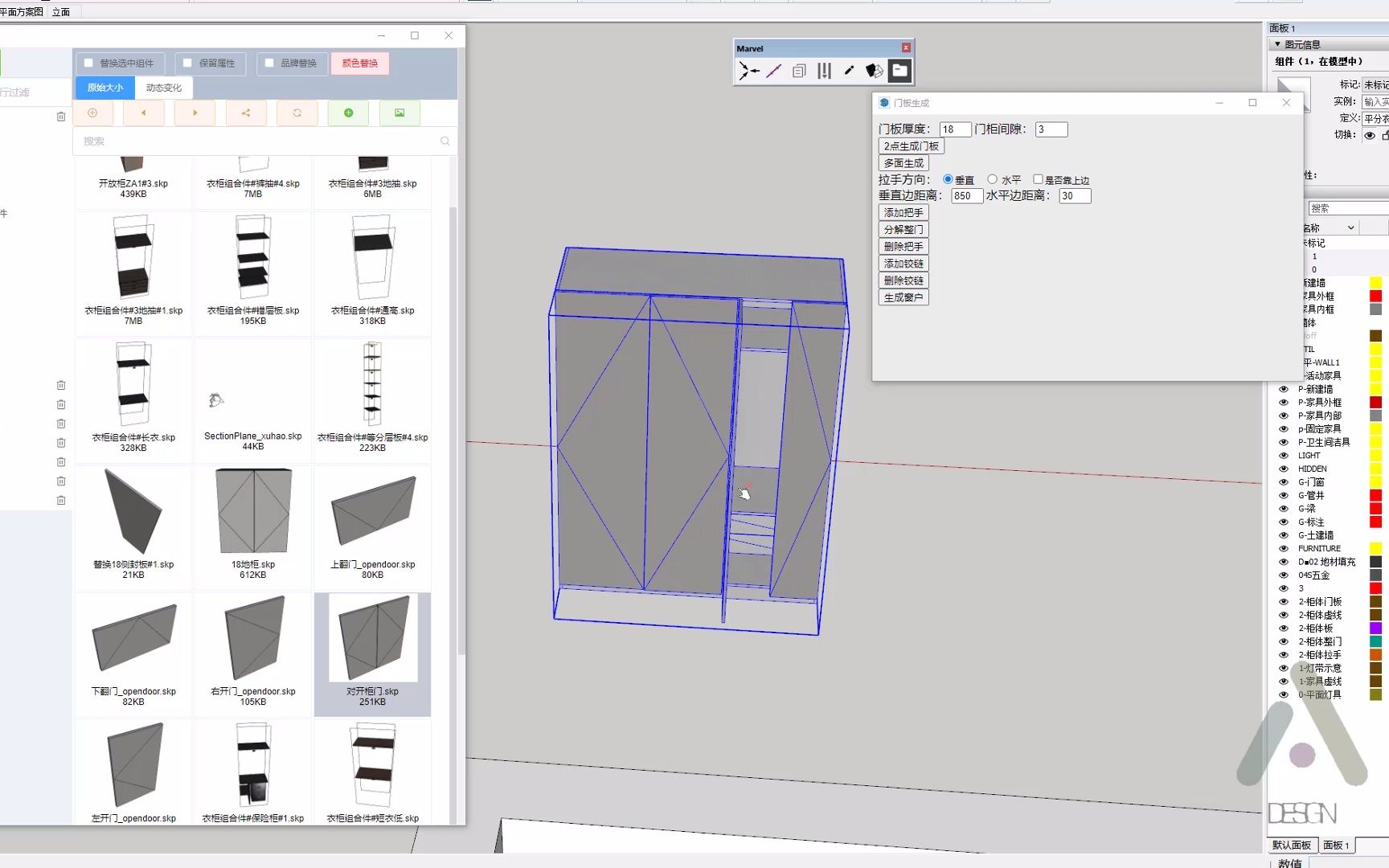Enable the 替换选中组件 checkbox

point(88,63)
